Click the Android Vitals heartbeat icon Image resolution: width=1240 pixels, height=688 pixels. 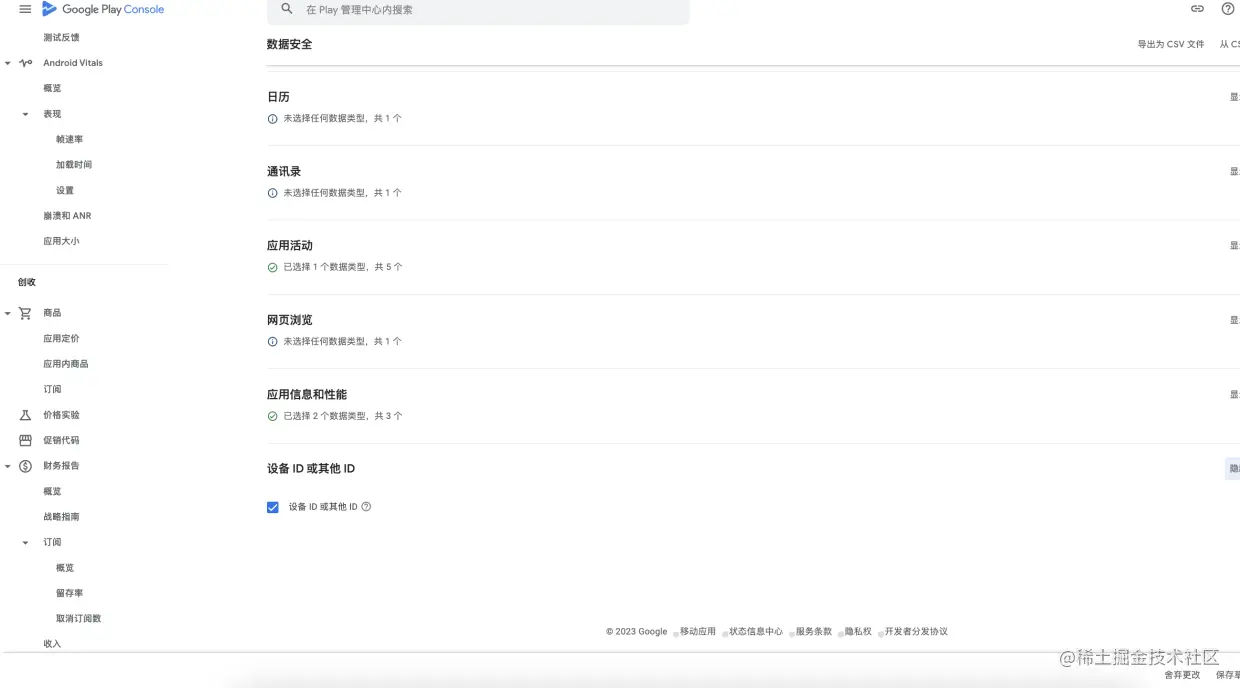24,62
